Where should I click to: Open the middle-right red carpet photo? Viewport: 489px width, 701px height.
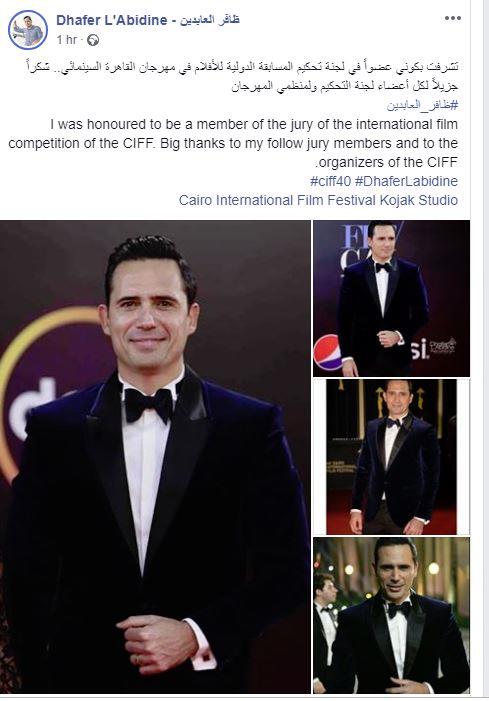(391, 456)
